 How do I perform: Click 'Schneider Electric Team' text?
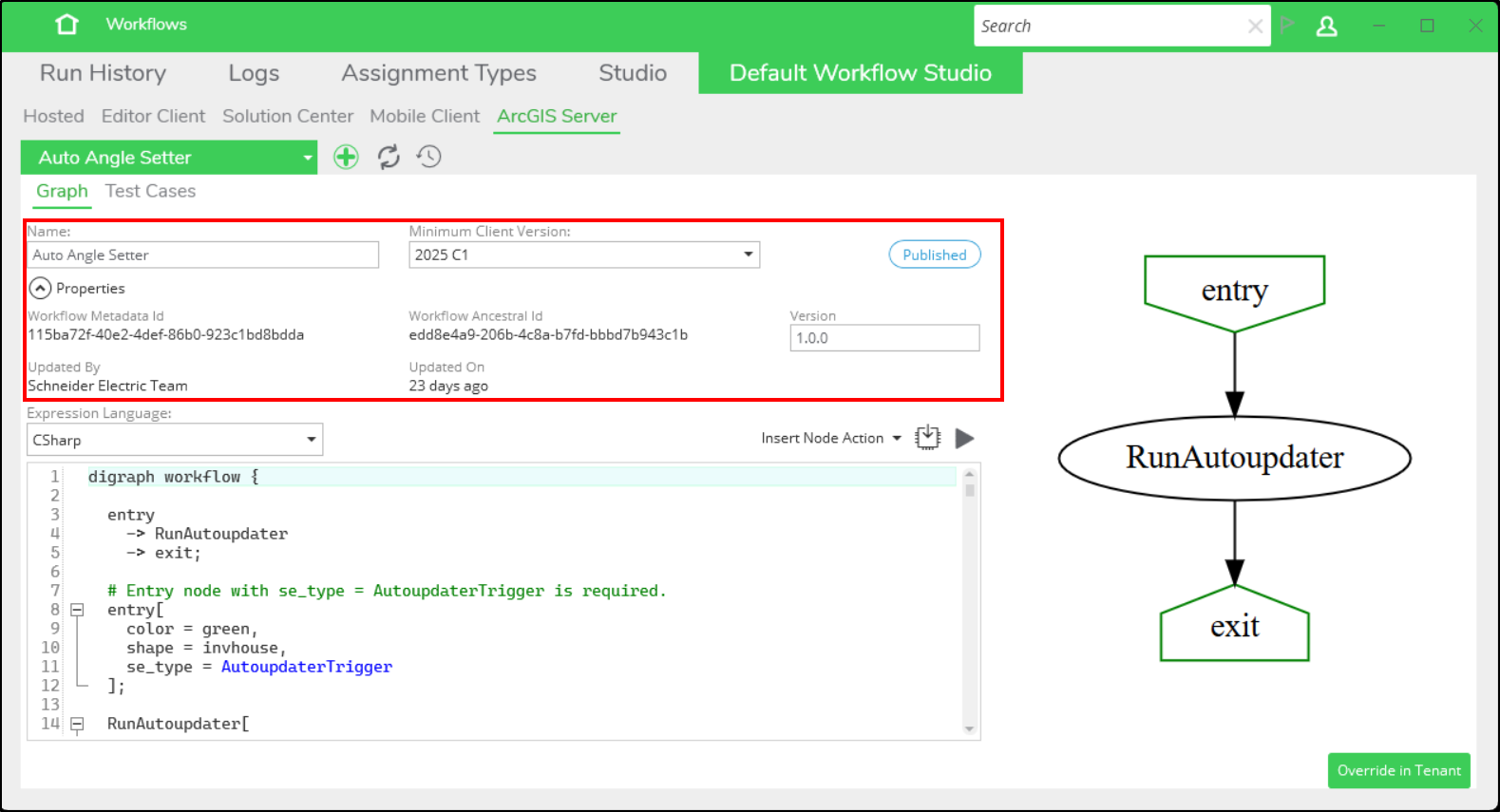coord(107,386)
